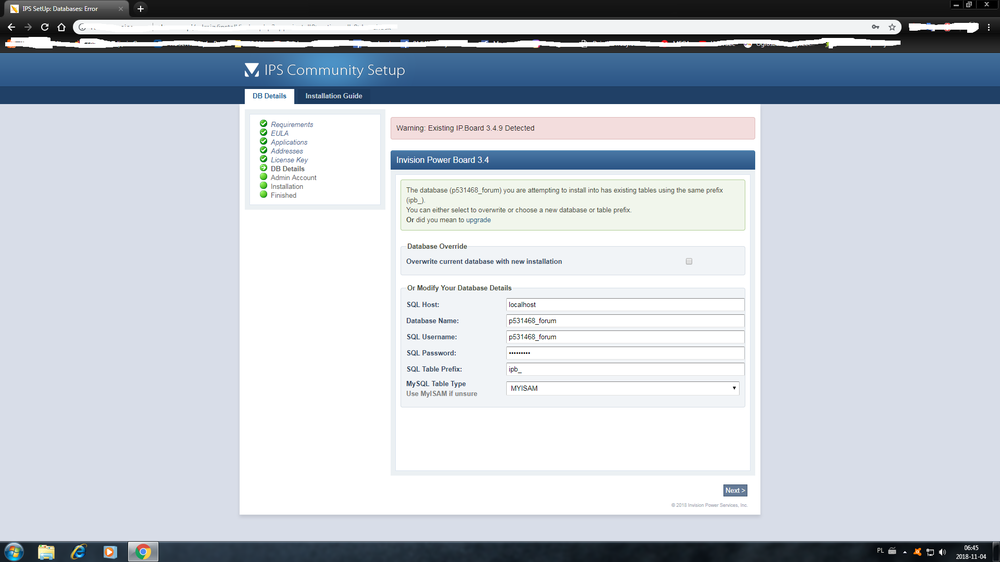Click the Next button
Screen dimensions: 1000x562
[735, 490]
